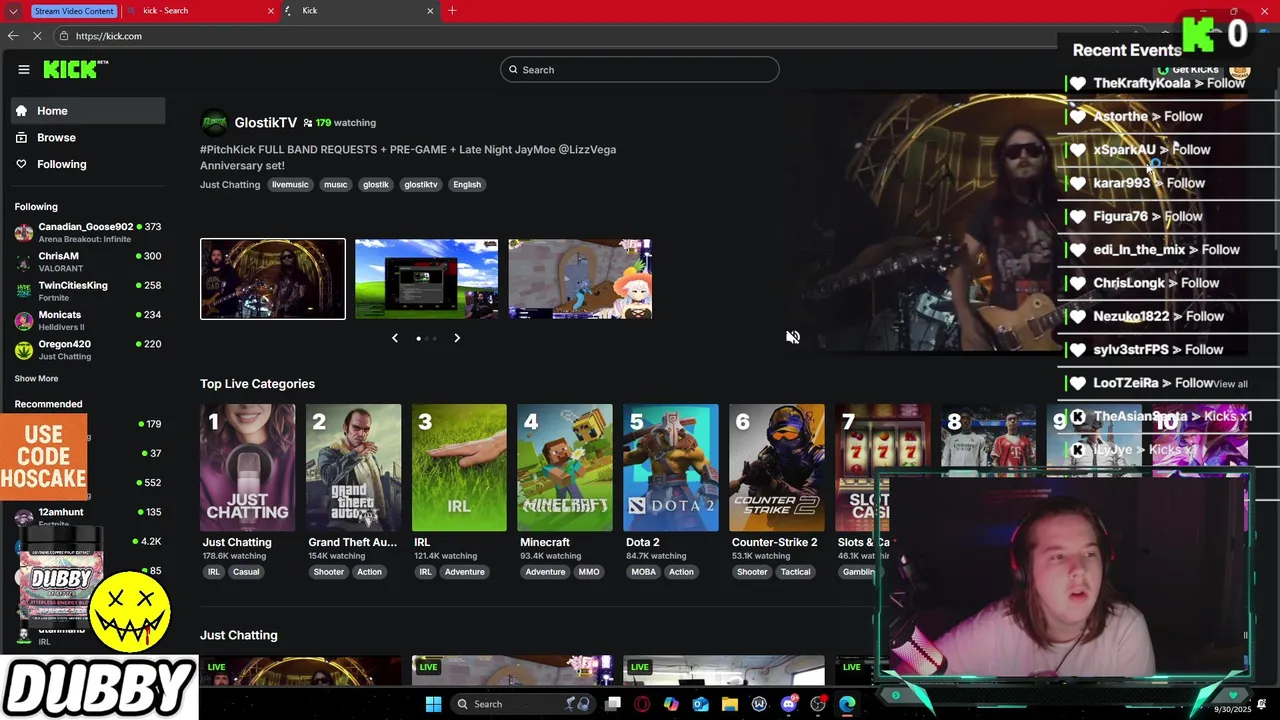Open ChrisAM followed channel

(x=88, y=262)
